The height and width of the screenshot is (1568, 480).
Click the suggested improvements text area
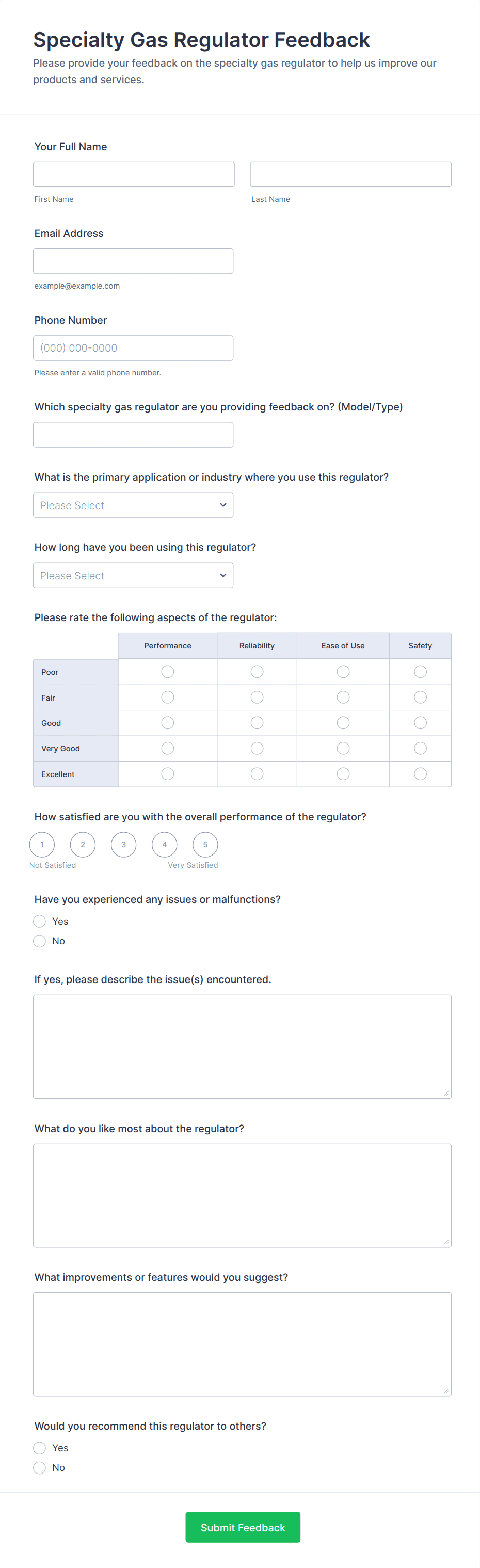pos(242,1344)
